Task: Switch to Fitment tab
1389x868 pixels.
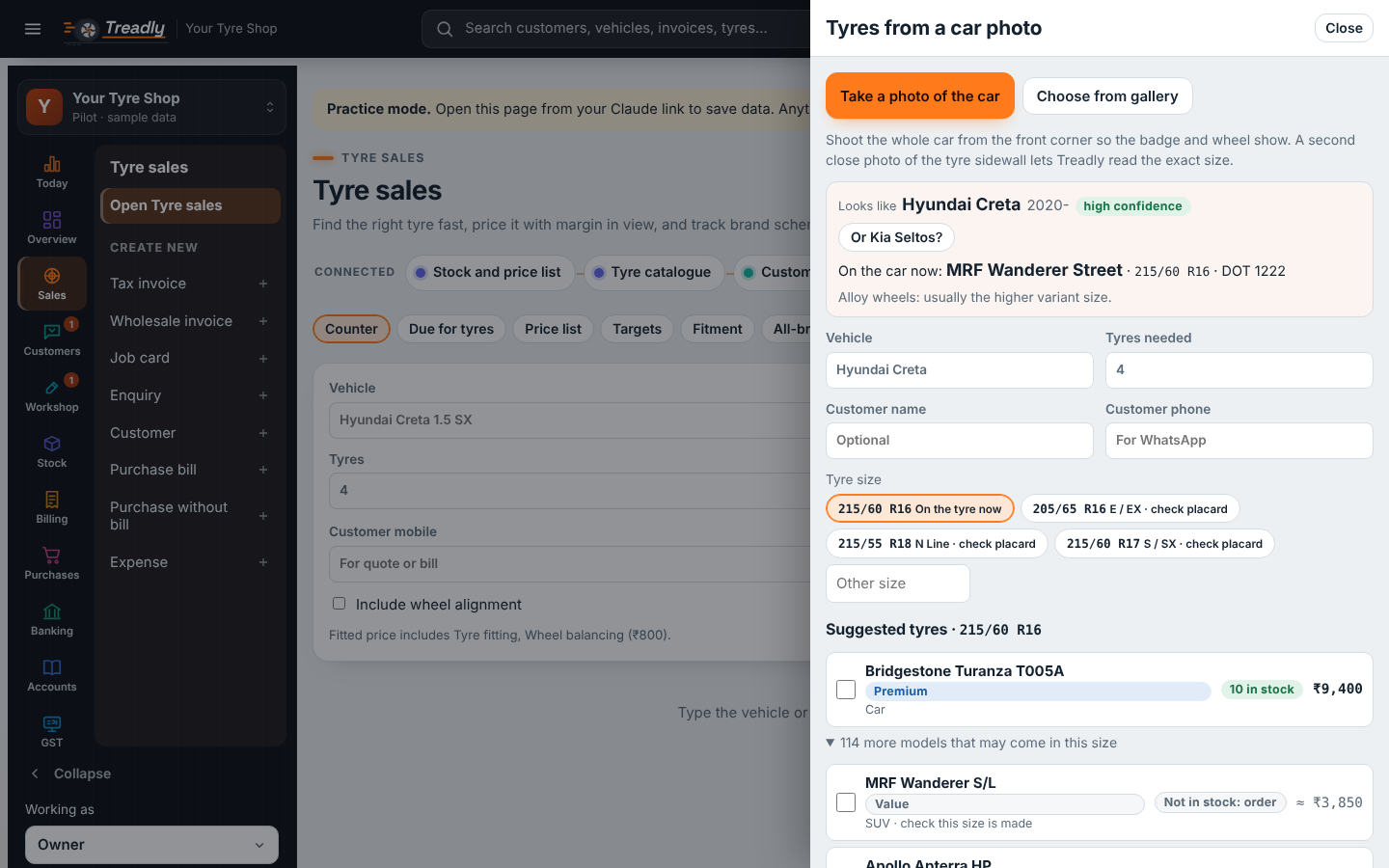Action: click(x=718, y=329)
